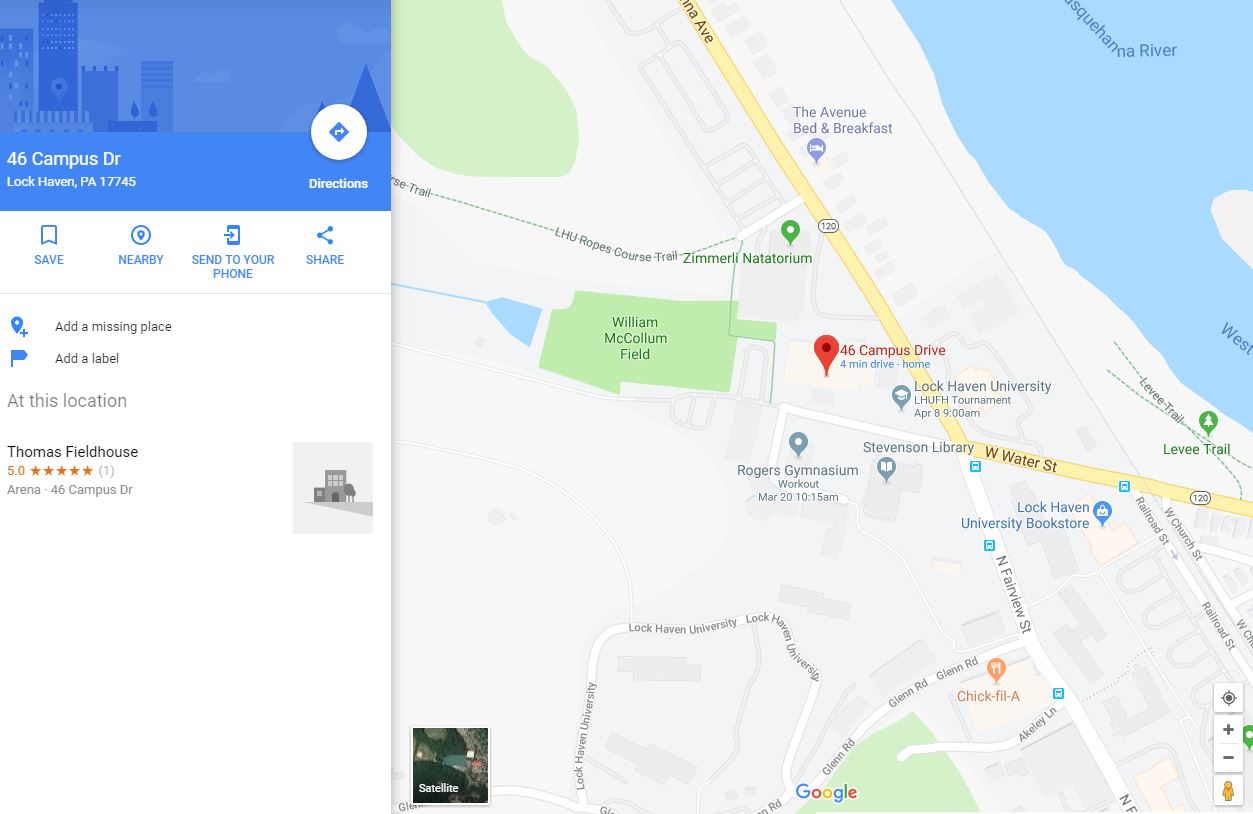Click the red 46 Campus Drive pin

[826, 355]
